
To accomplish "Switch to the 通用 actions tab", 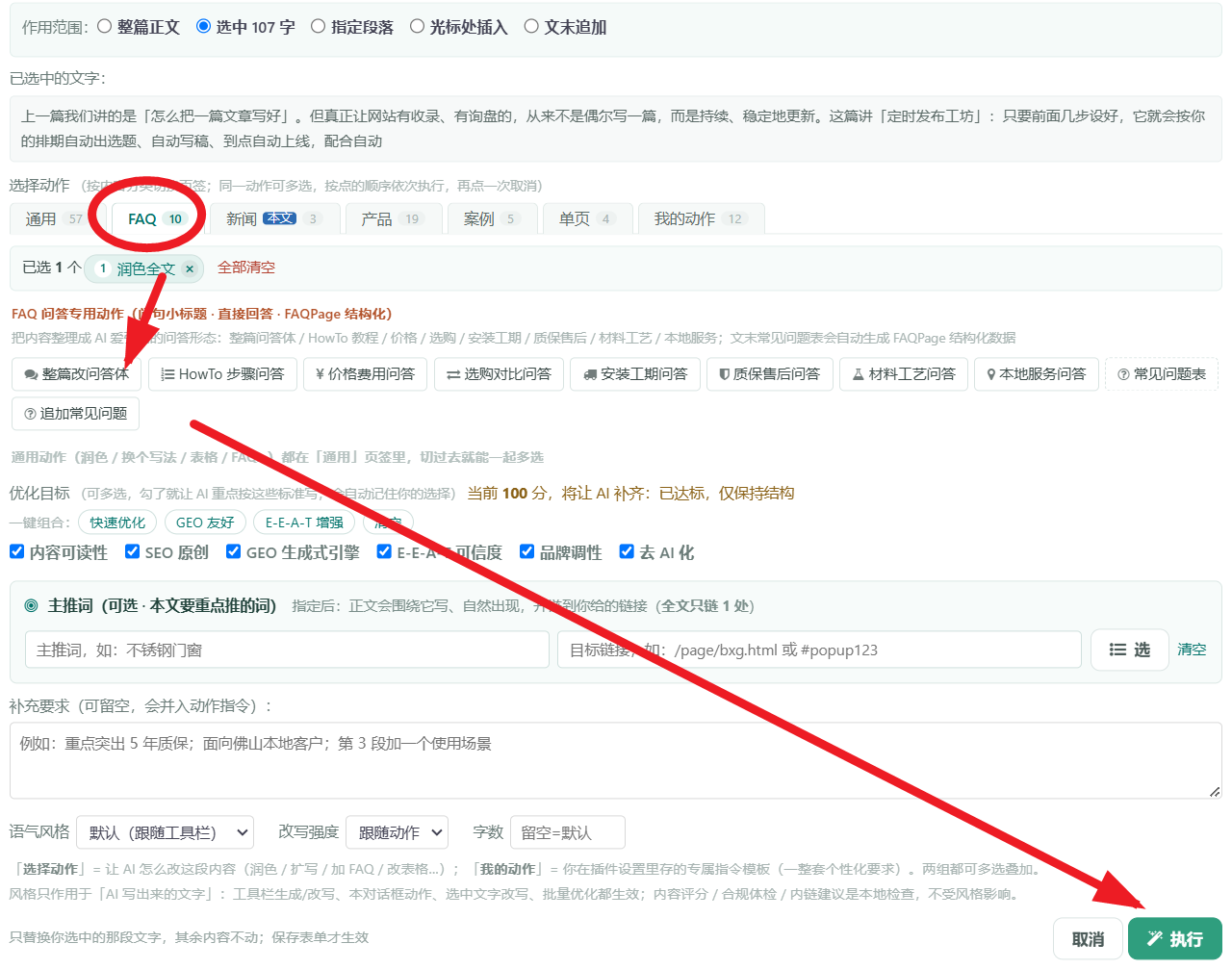I will 54,219.
